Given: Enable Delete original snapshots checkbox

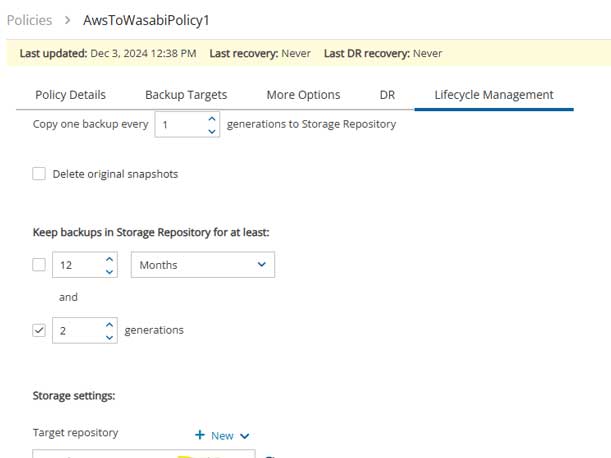Looking at the screenshot, I should [x=39, y=174].
